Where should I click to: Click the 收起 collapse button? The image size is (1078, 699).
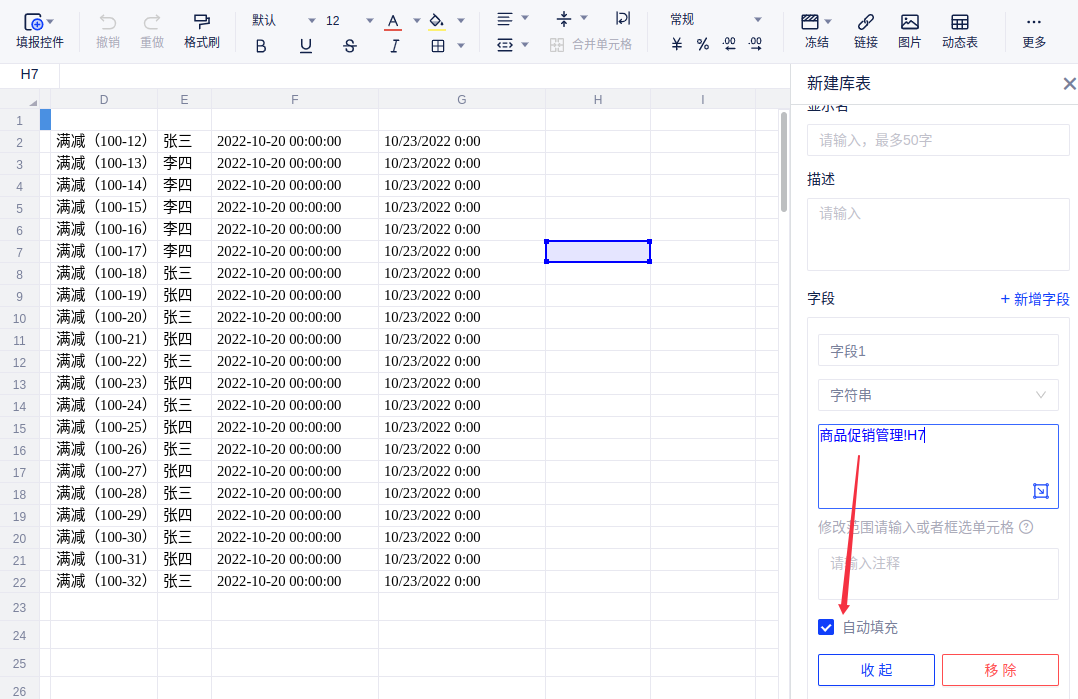click(x=876, y=670)
